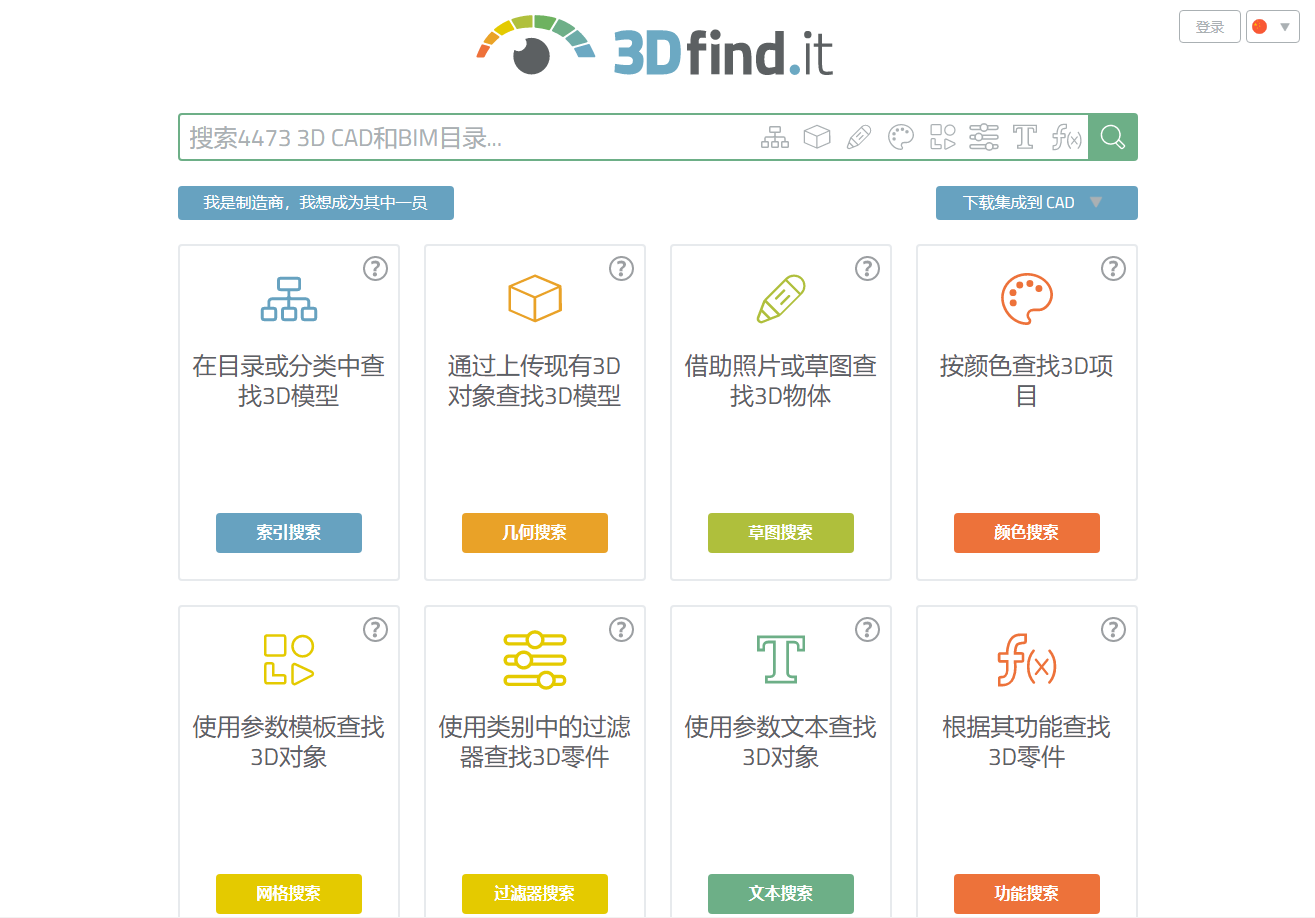Click the 3Dfind.it gauge logo
This screenshot has height=918, width=1315.
click(533, 45)
